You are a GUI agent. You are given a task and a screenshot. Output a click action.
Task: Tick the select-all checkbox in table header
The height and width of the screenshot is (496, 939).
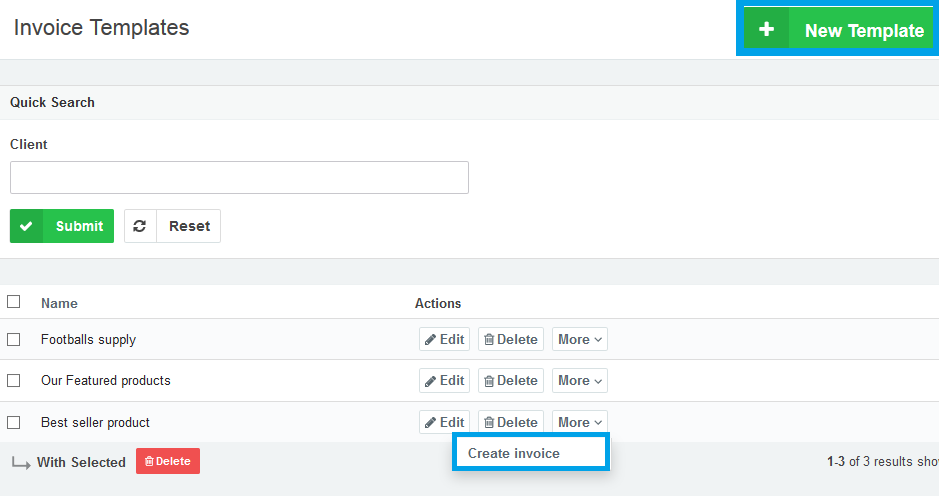14,302
